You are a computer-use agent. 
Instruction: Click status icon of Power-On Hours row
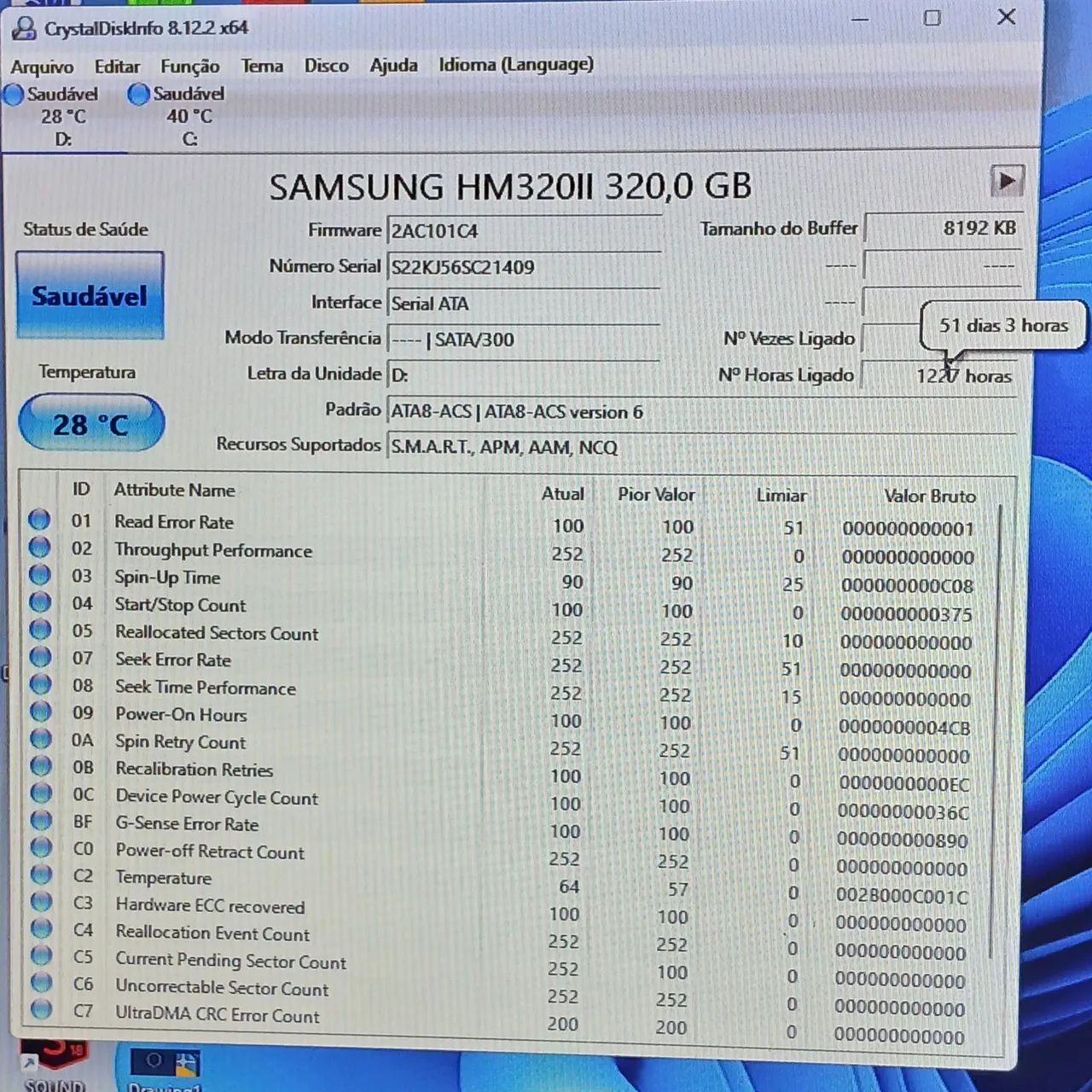pos(40,711)
